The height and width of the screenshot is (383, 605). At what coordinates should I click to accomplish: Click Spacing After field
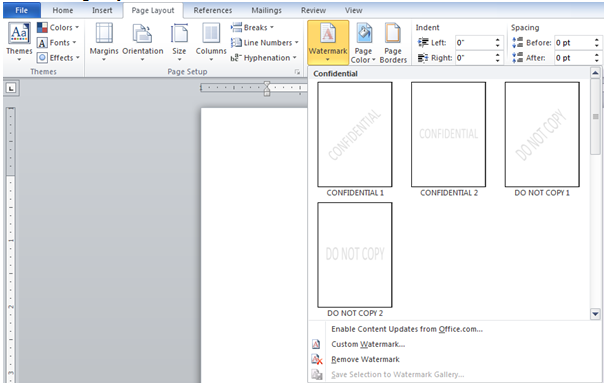(x=573, y=58)
